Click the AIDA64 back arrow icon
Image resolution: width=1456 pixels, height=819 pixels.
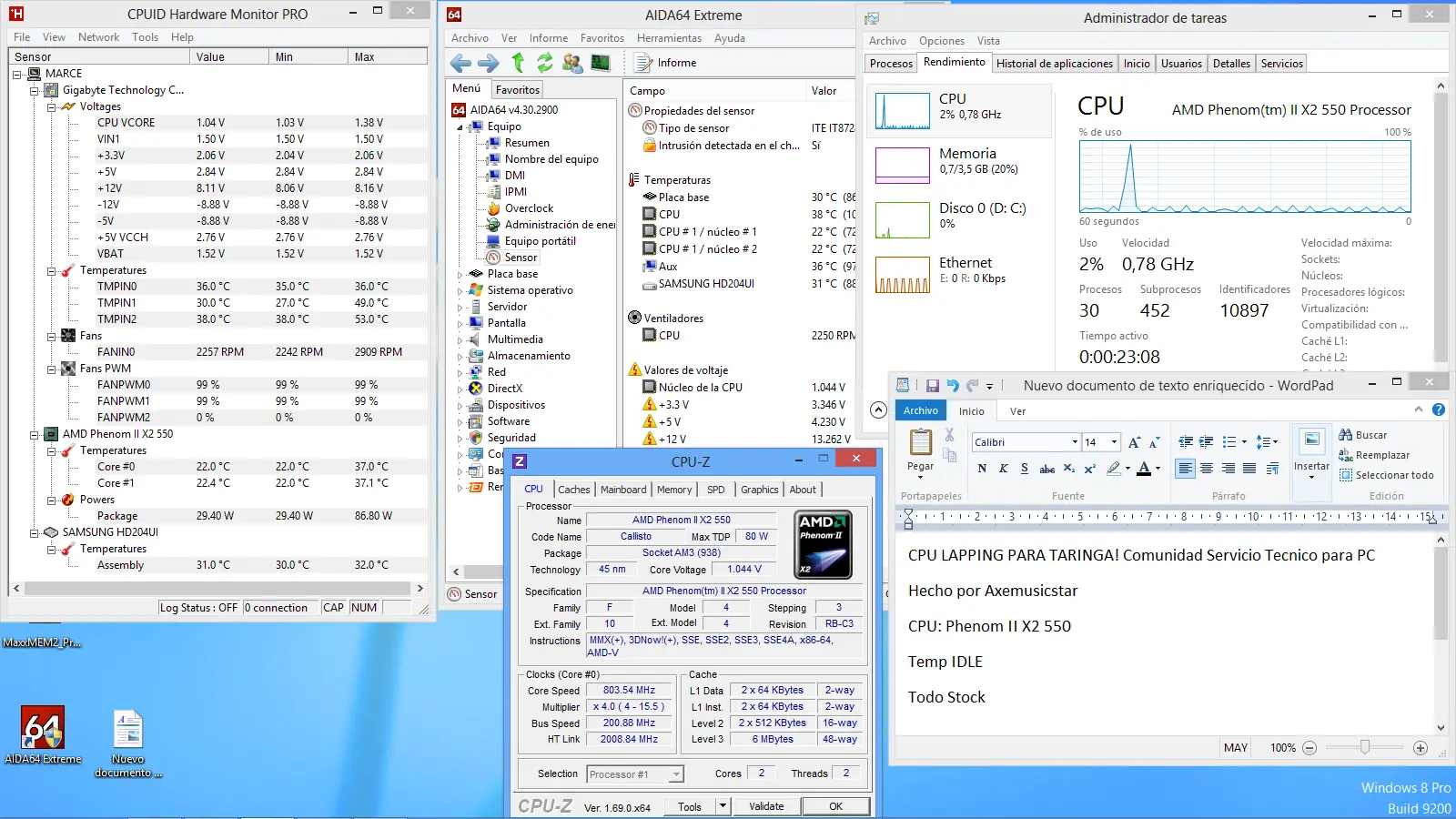(461, 63)
